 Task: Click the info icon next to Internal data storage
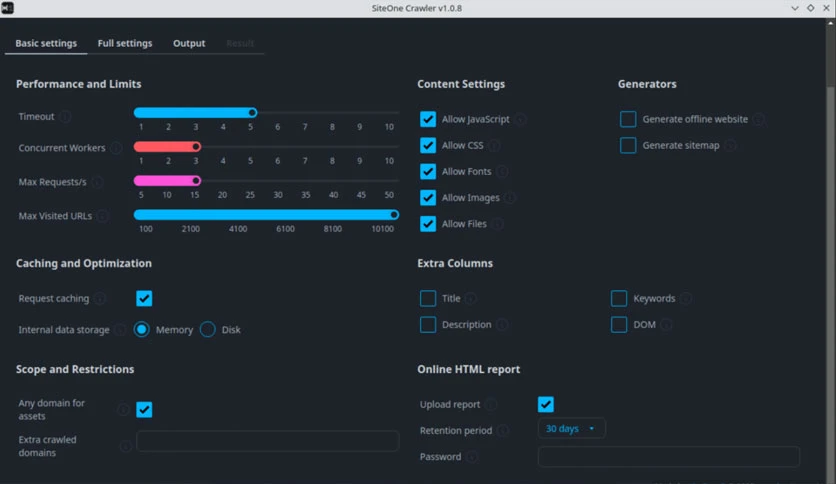[120, 330]
